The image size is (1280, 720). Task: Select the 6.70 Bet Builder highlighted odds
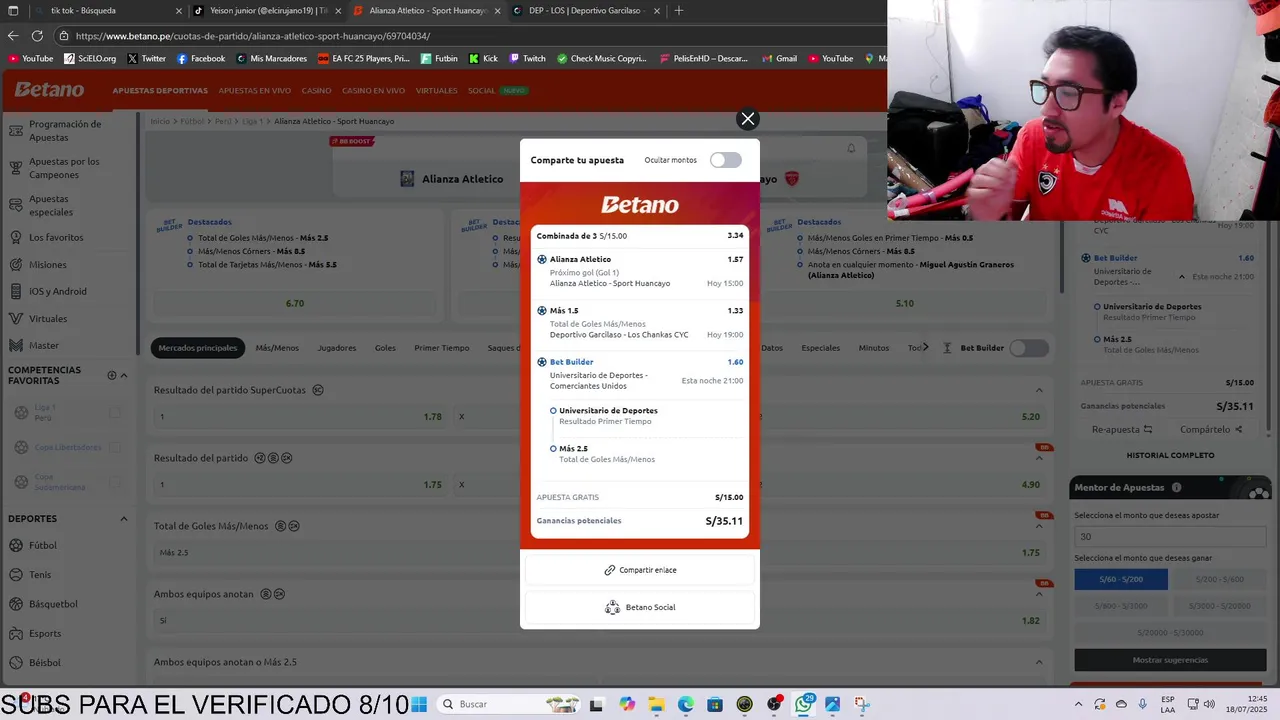tap(295, 303)
